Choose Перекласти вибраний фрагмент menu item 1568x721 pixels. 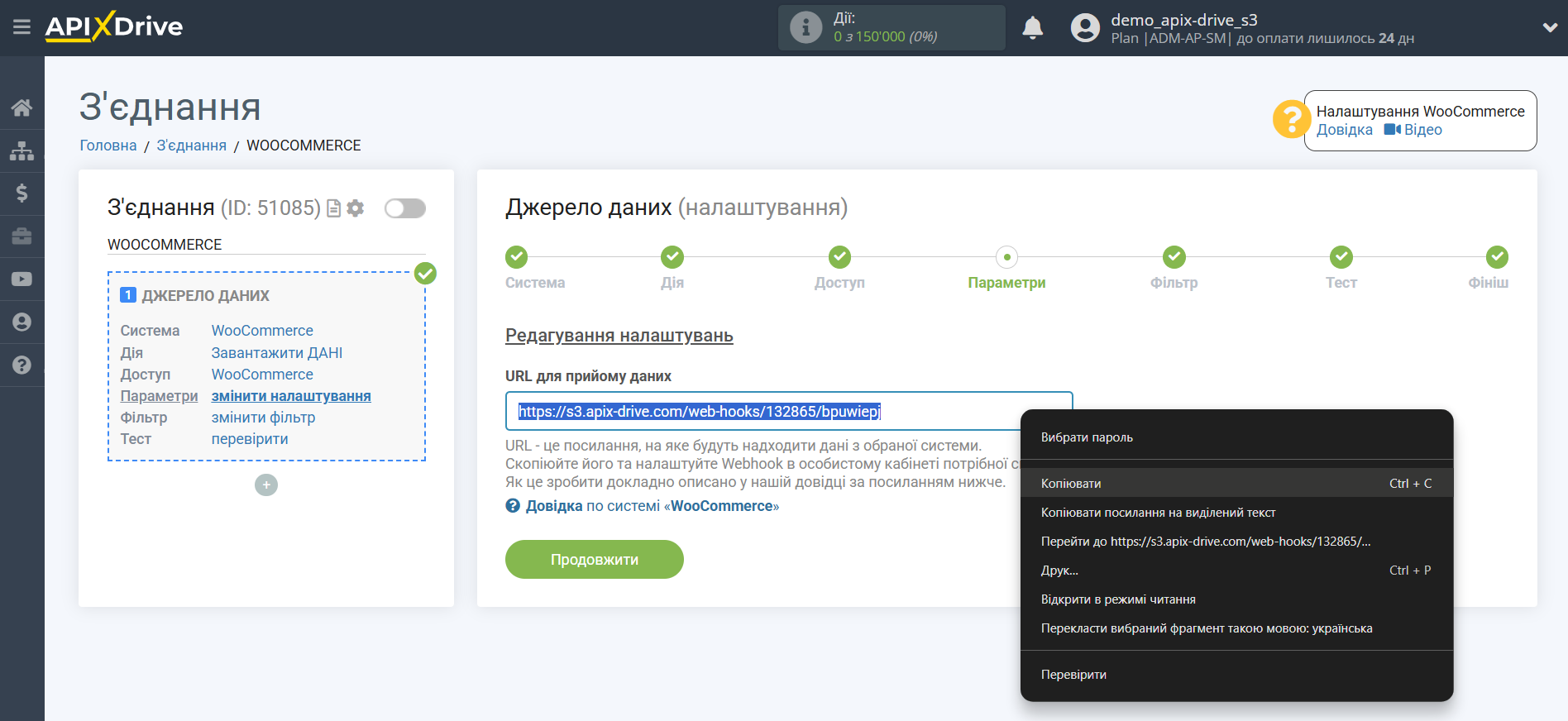(1236, 628)
